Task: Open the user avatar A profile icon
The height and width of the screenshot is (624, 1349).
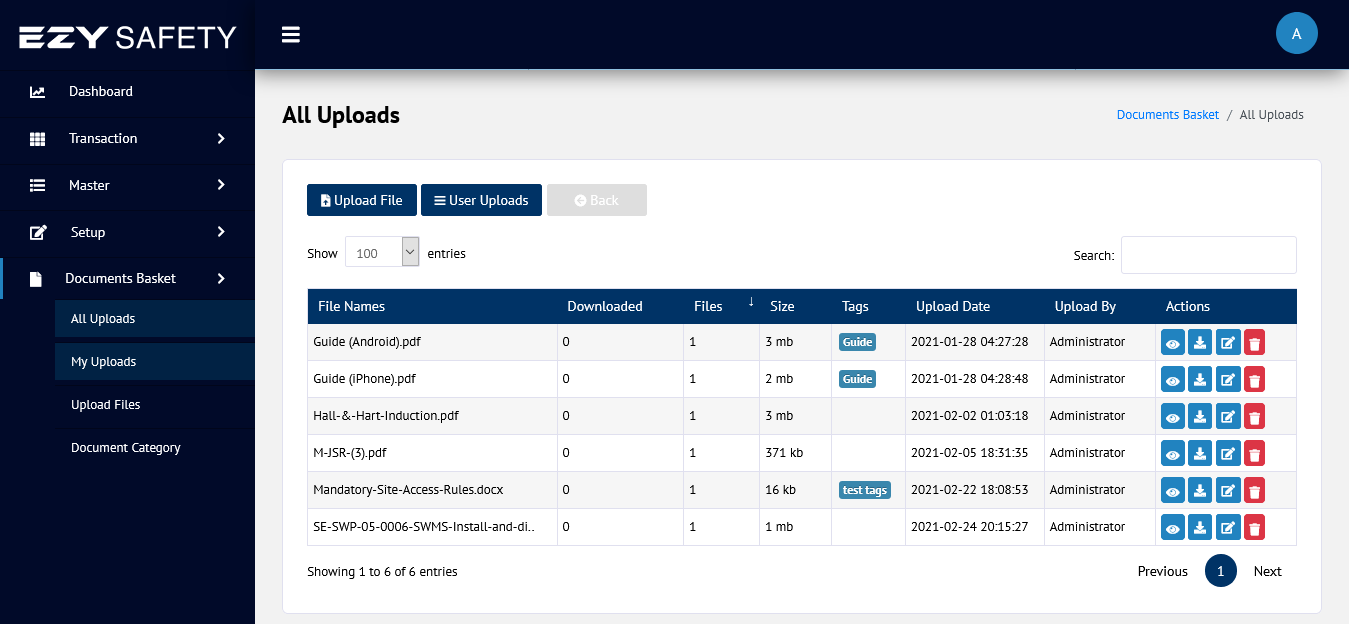Action: (x=1296, y=34)
